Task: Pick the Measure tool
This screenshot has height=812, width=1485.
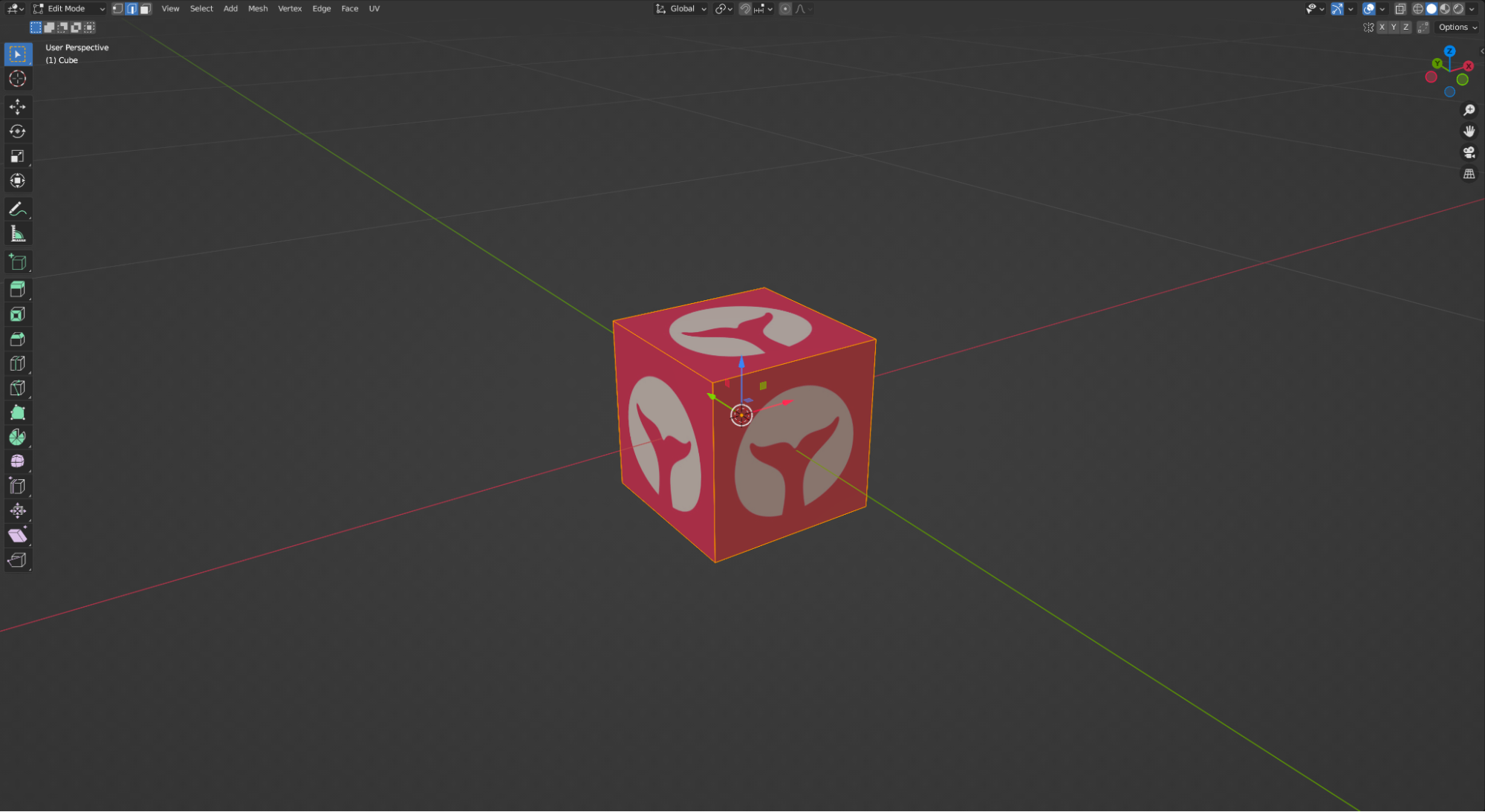Action: pyautogui.click(x=17, y=235)
